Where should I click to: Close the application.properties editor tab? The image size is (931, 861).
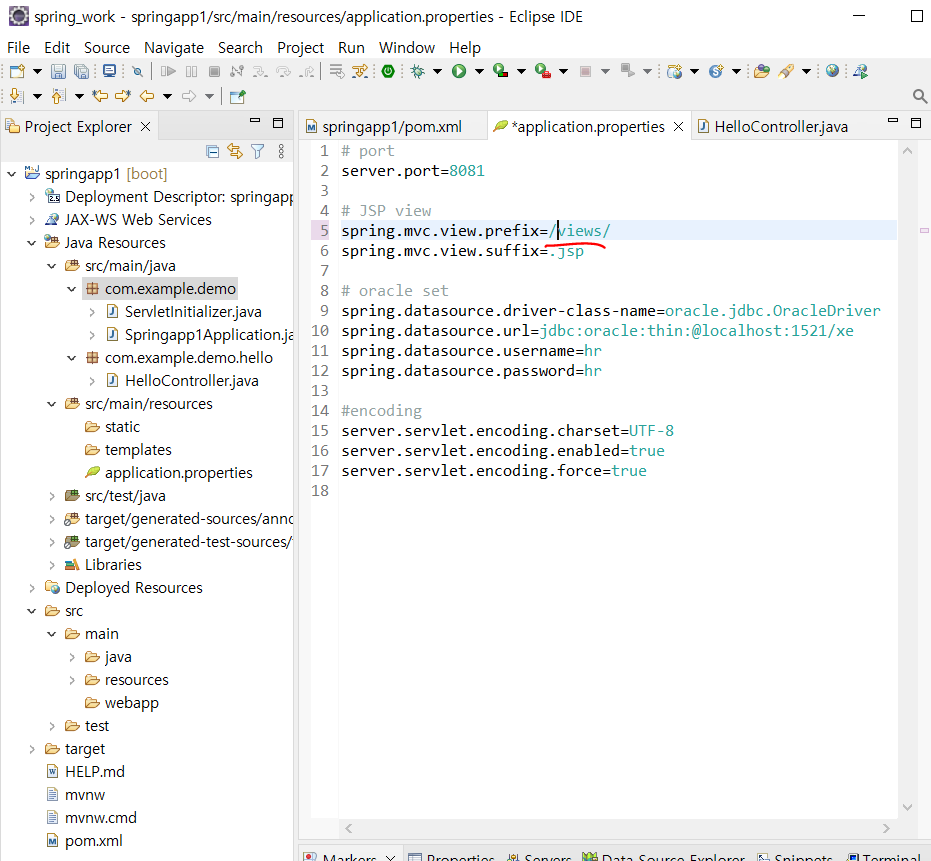click(x=679, y=126)
